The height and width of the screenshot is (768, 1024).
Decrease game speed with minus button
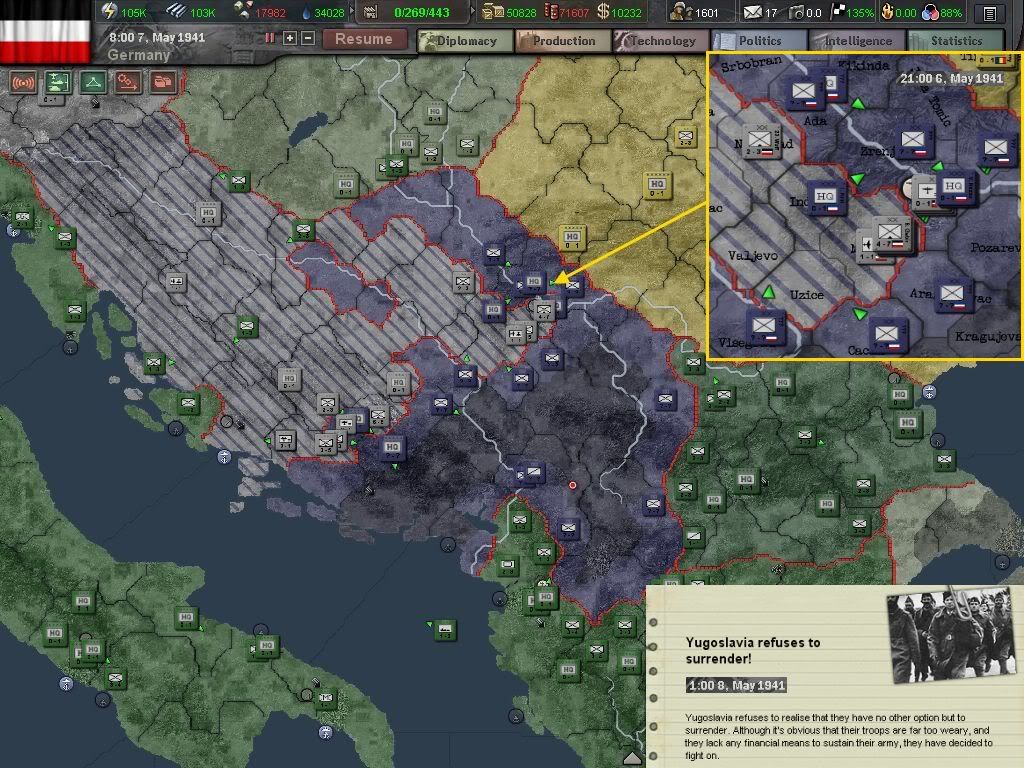308,39
